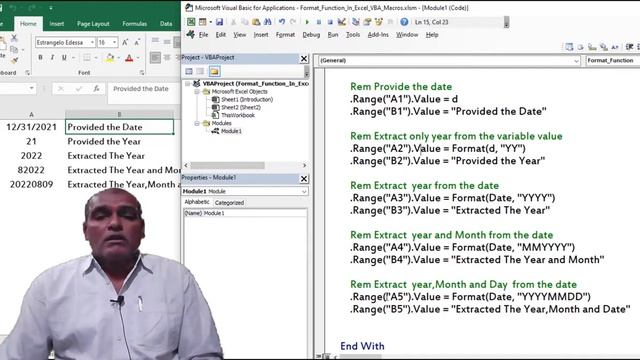
Task: Select ThisWorkbook in project tree
Action: pos(238,116)
